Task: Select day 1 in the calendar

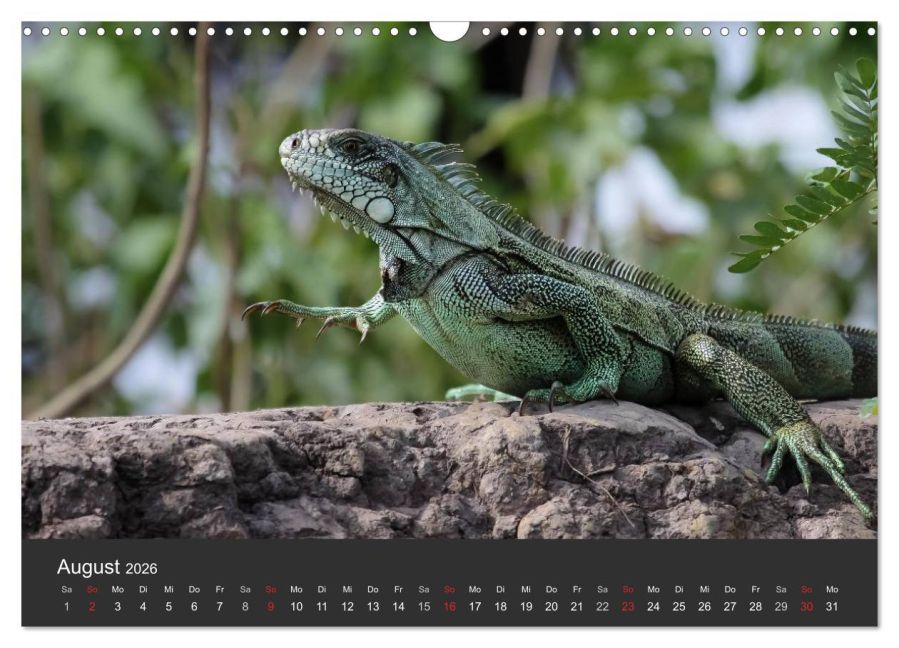Action: [x=67, y=607]
